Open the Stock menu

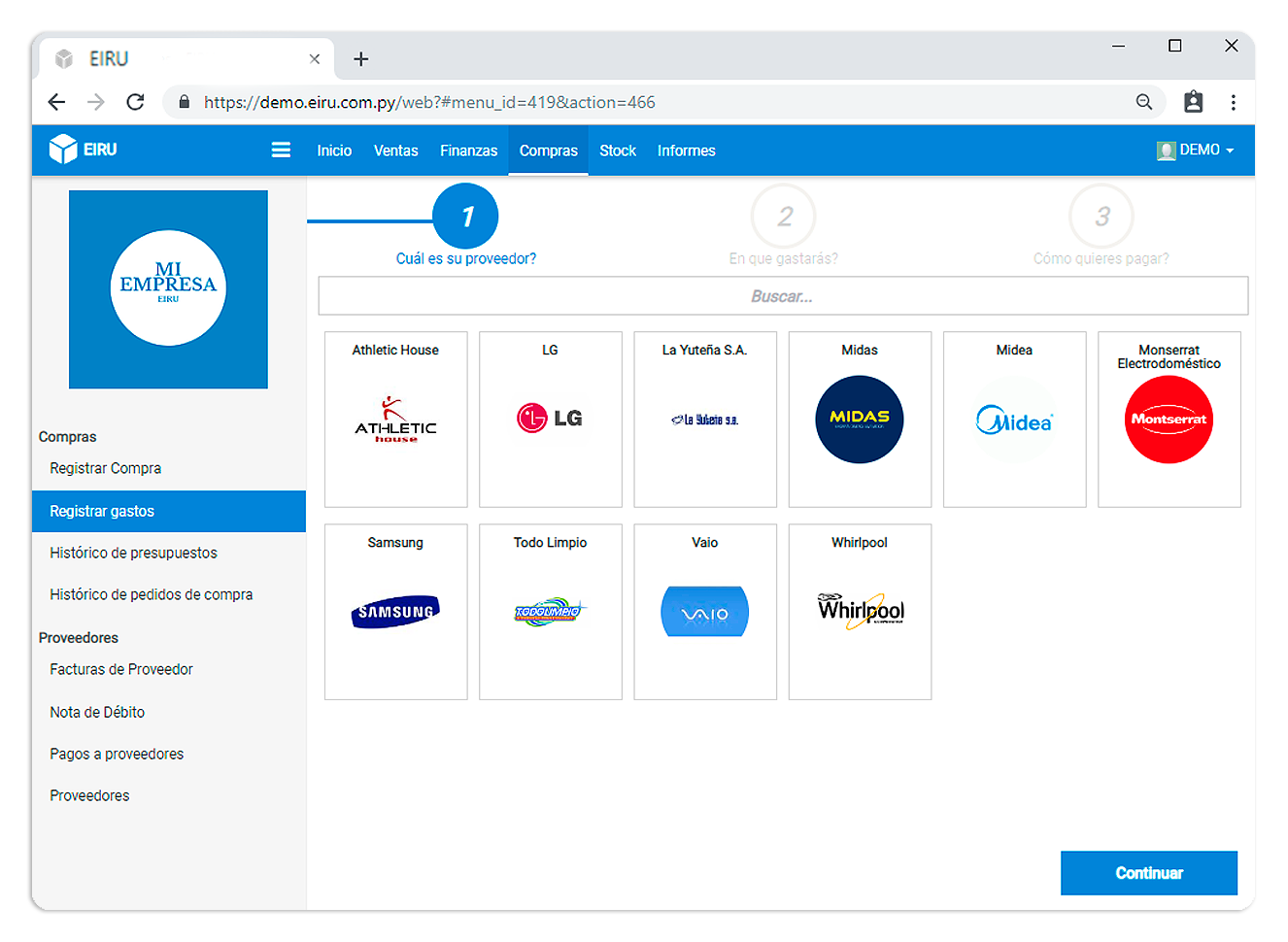[618, 151]
